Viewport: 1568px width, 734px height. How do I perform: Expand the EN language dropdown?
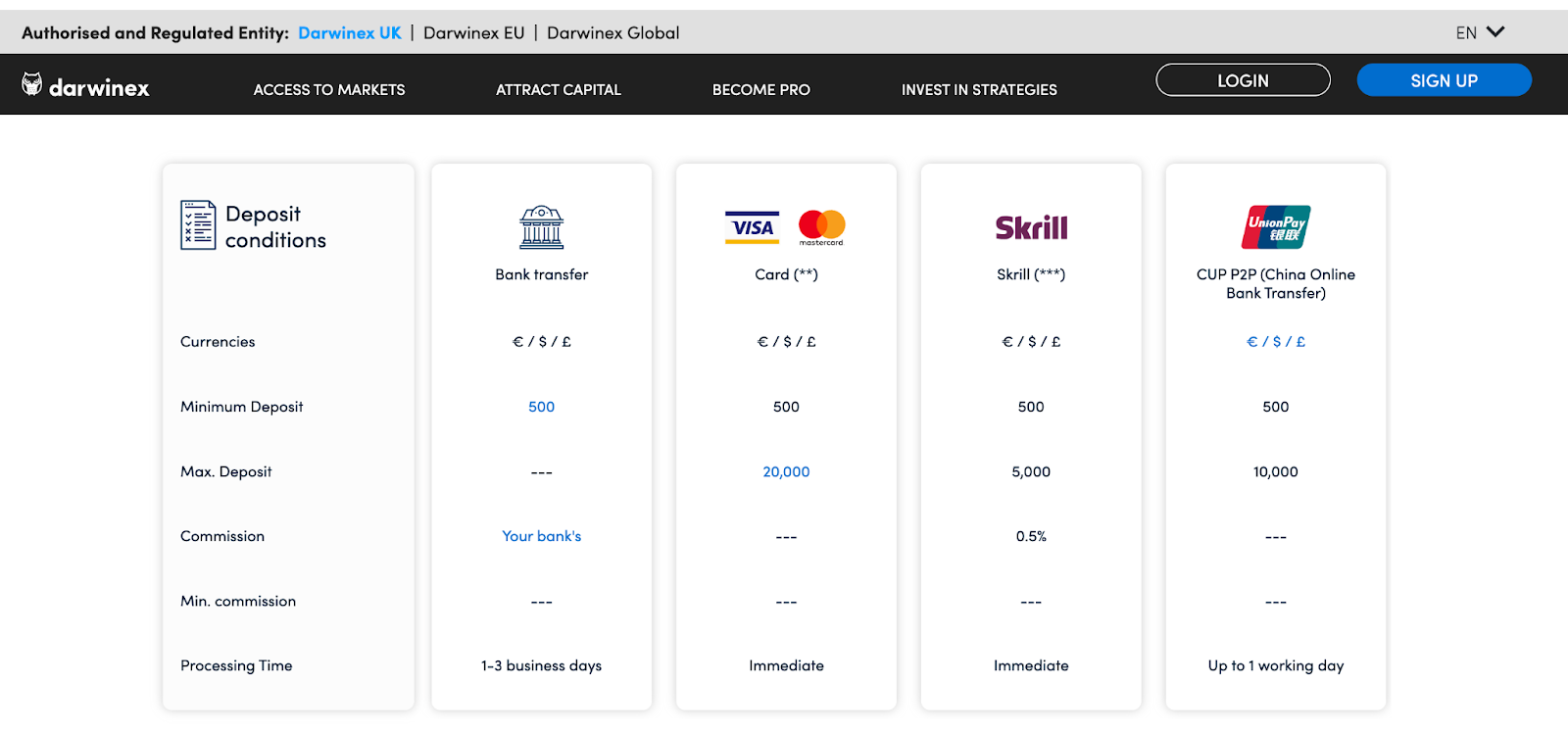pyautogui.click(x=1479, y=32)
